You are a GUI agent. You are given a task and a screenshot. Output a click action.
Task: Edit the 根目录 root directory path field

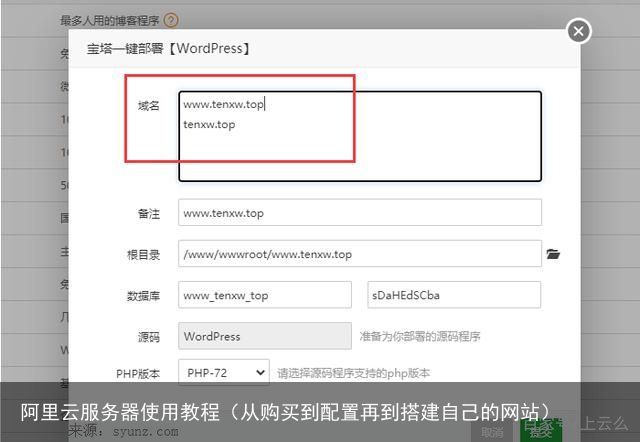coord(360,254)
